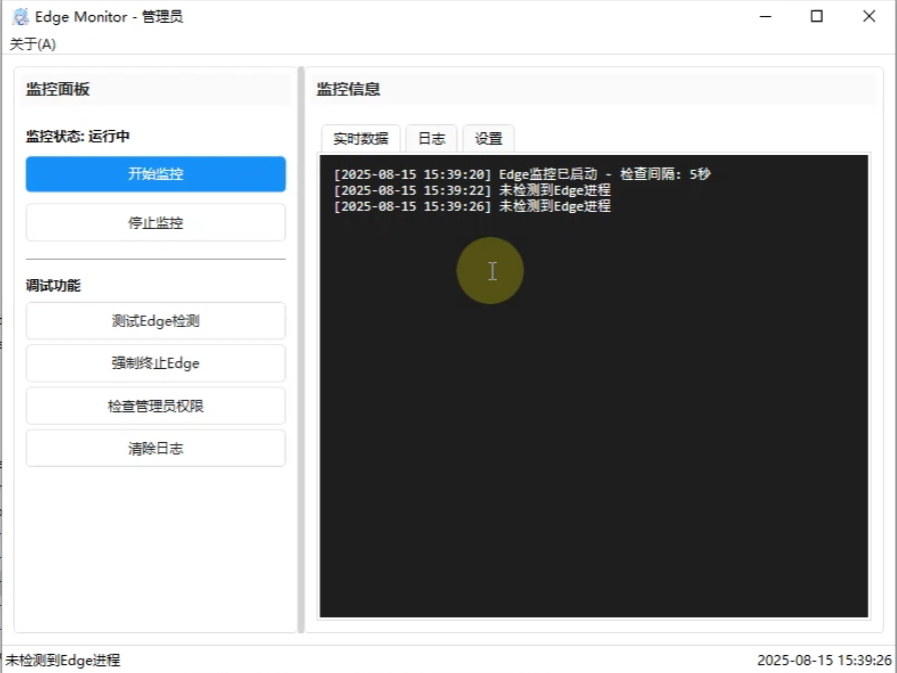Click the 开始监控 button

pyautogui.click(x=155, y=174)
